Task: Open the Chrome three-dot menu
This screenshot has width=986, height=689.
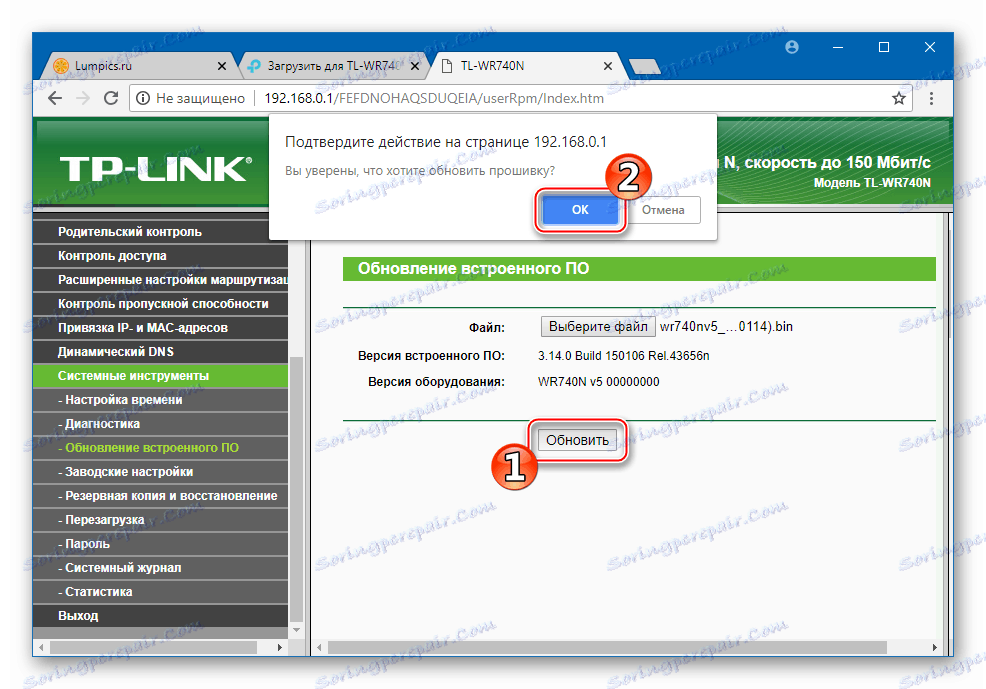Action: click(931, 98)
